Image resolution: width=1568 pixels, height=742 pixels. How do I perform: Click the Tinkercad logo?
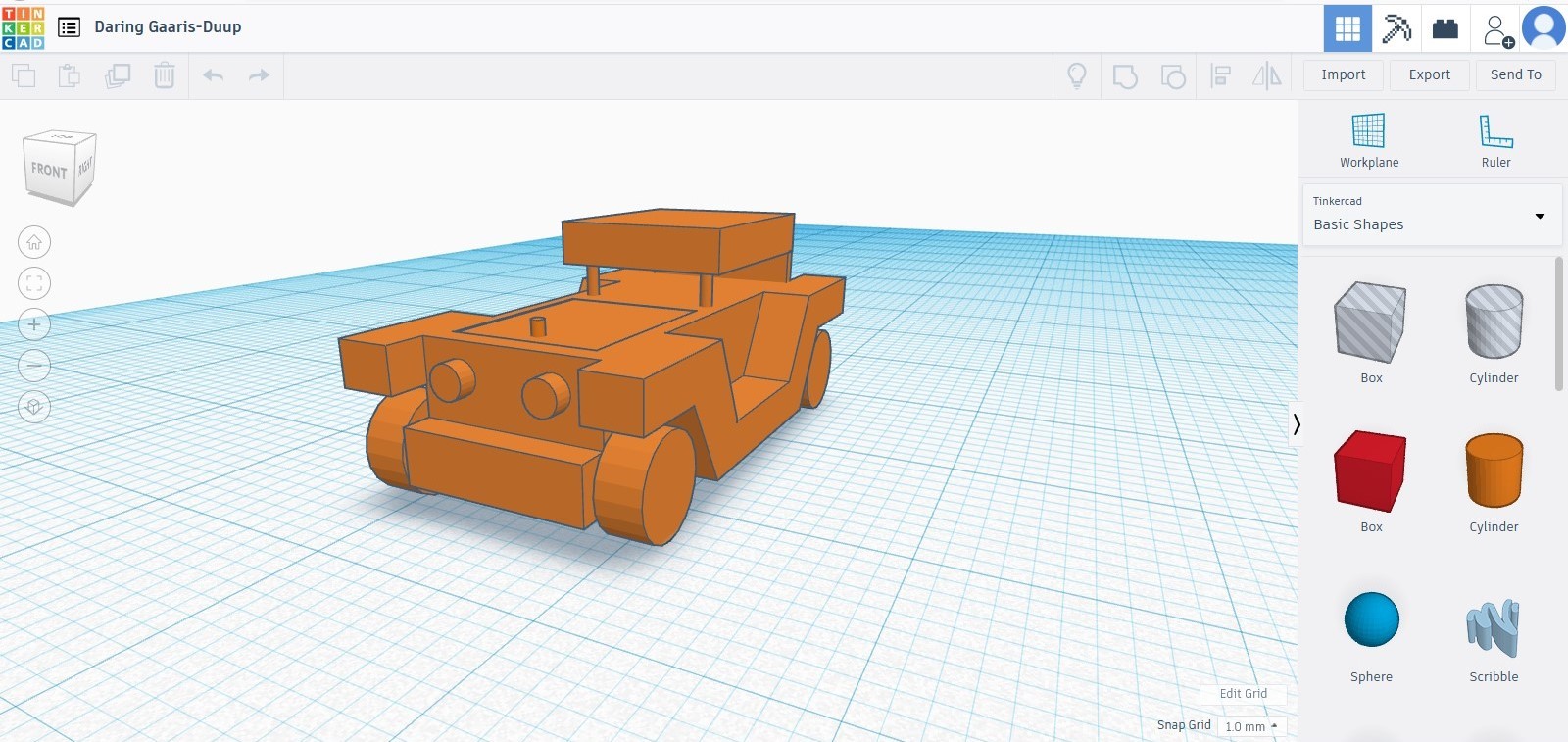pos(24,27)
